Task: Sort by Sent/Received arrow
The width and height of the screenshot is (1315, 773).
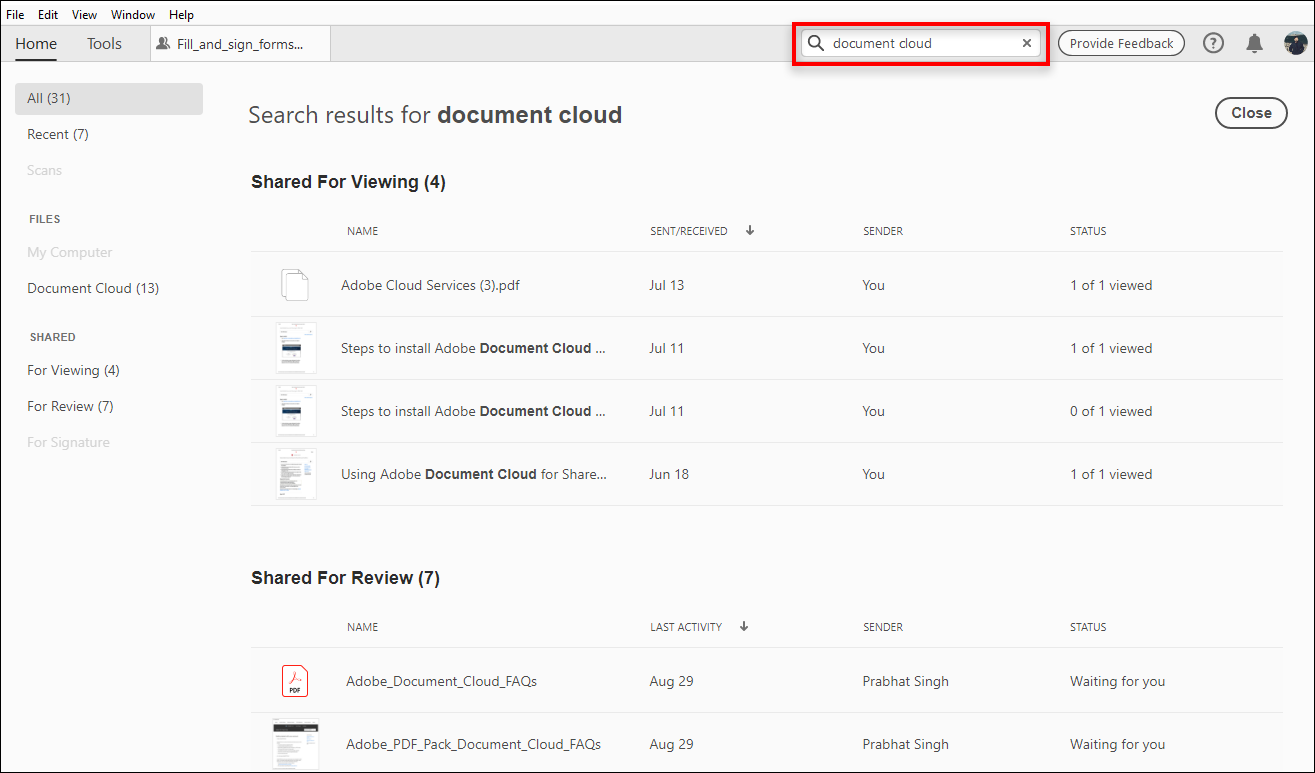Action: click(750, 231)
